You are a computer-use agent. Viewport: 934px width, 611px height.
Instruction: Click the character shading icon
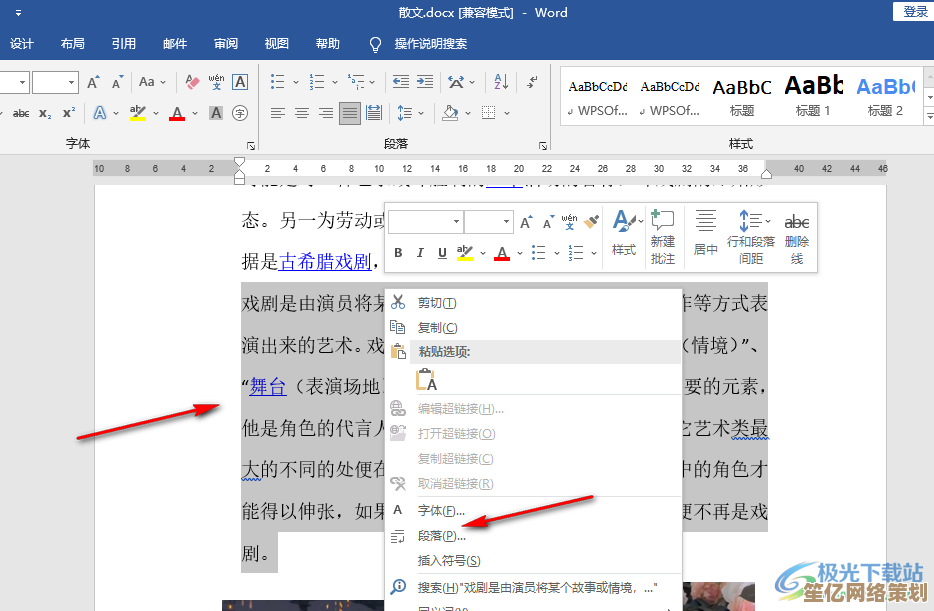point(216,113)
